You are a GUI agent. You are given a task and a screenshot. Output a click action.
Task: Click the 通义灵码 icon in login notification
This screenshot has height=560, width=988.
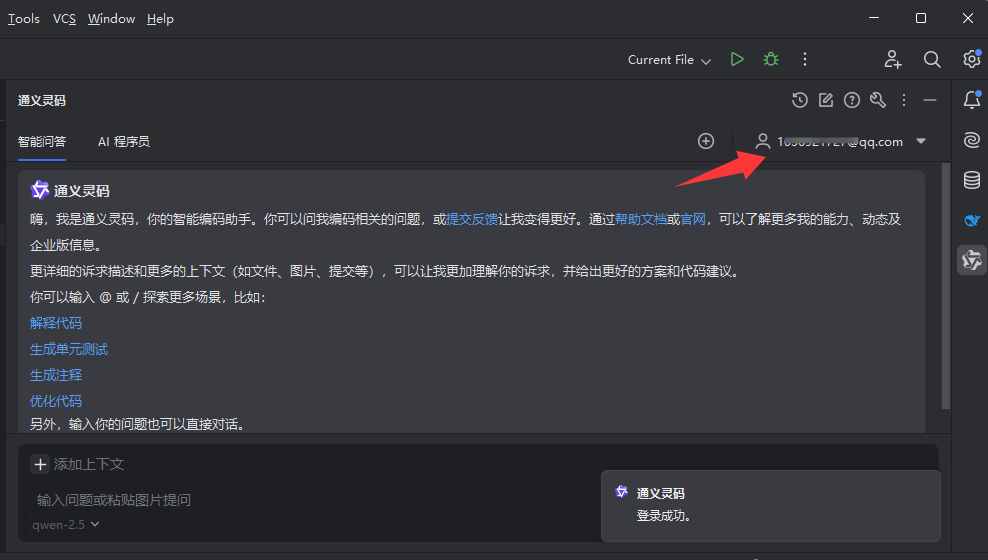621,492
